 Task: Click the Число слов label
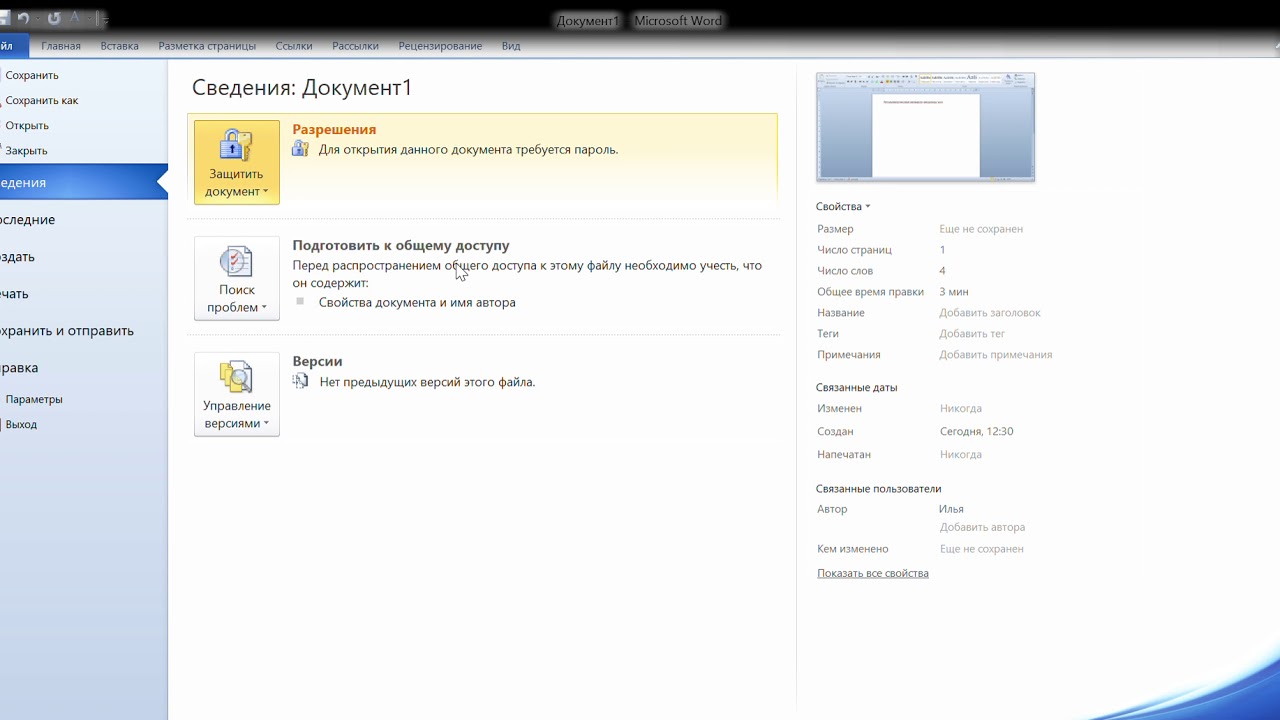(x=845, y=271)
